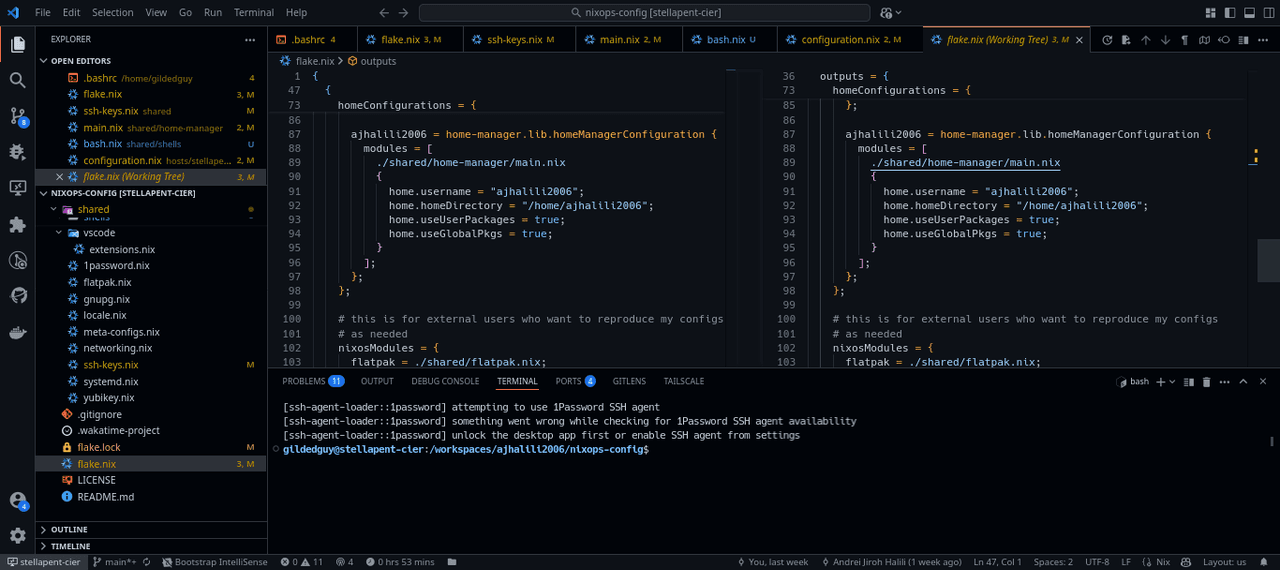Viewport: 1280px width, 570px height.
Task: Click the stellapent-cier remote indicator
Action: (x=42, y=562)
